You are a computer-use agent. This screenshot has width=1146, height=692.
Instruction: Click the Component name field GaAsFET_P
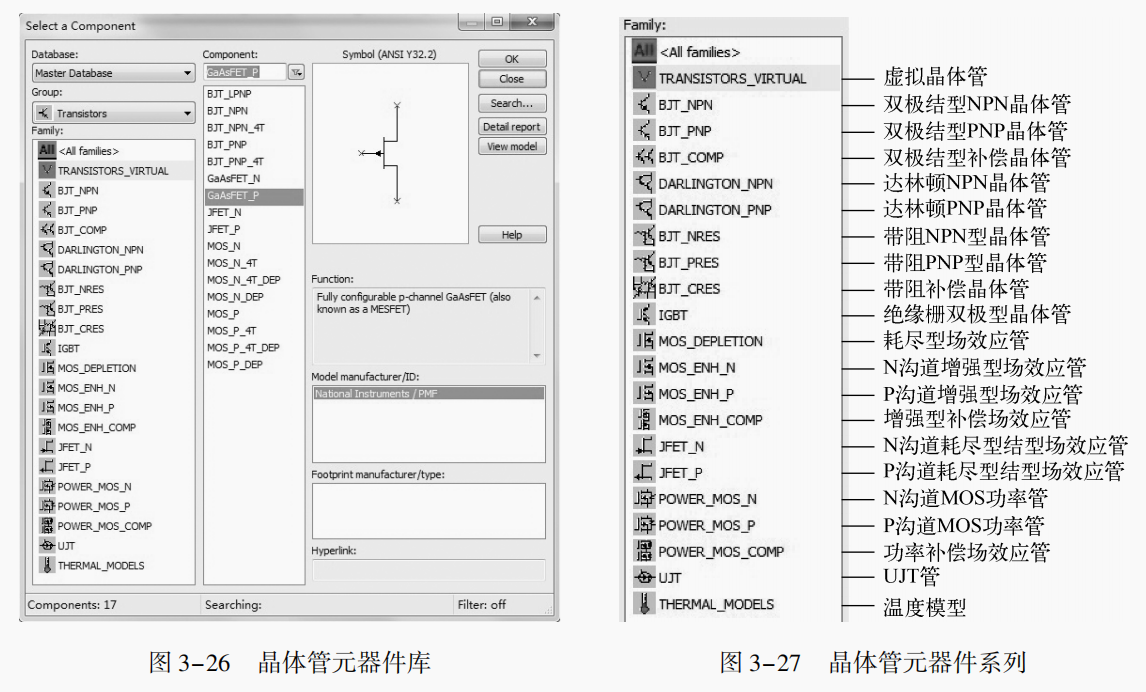tap(245, 72)
